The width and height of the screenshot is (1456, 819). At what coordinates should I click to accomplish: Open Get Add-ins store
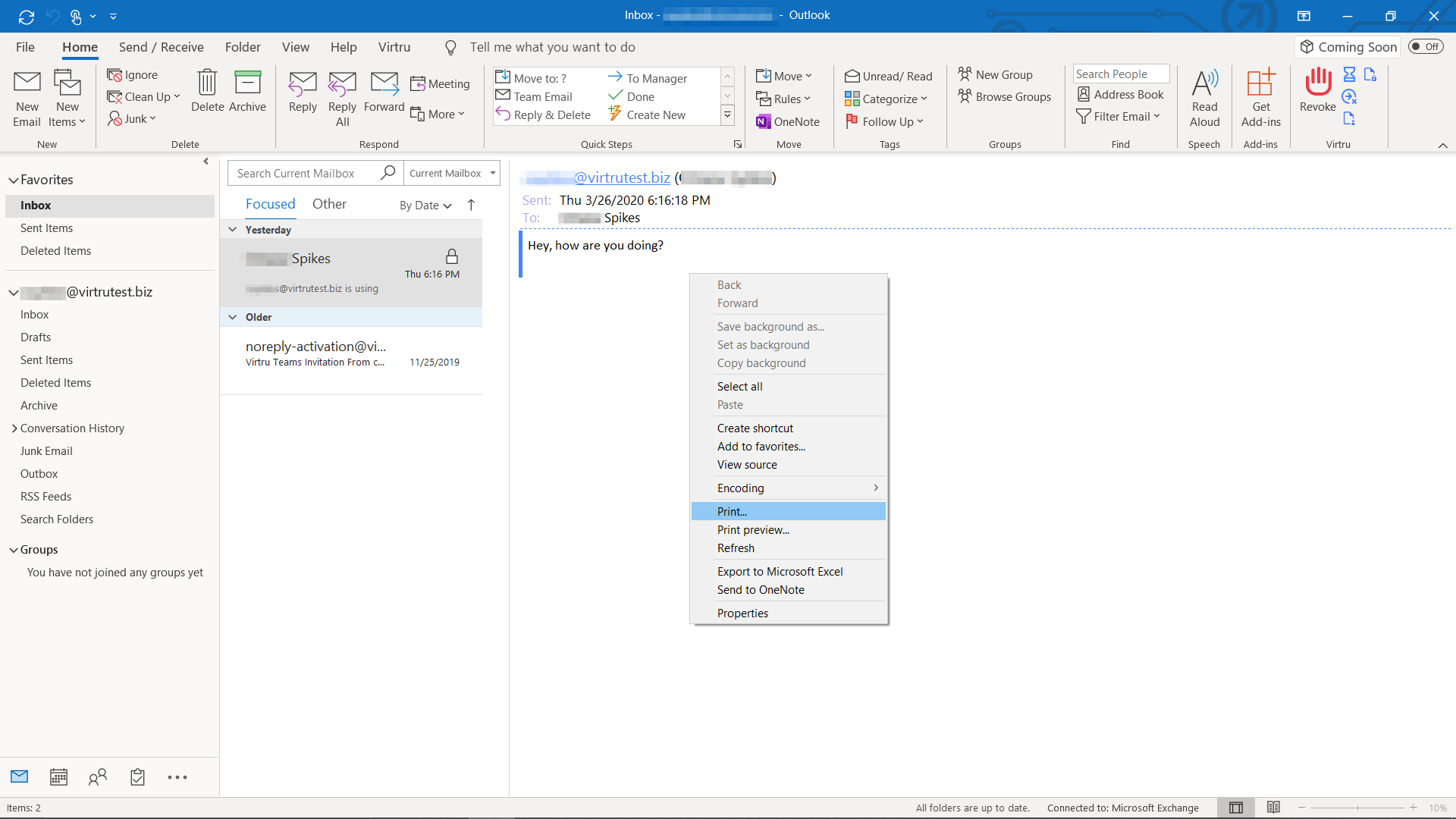[1260, 99]
